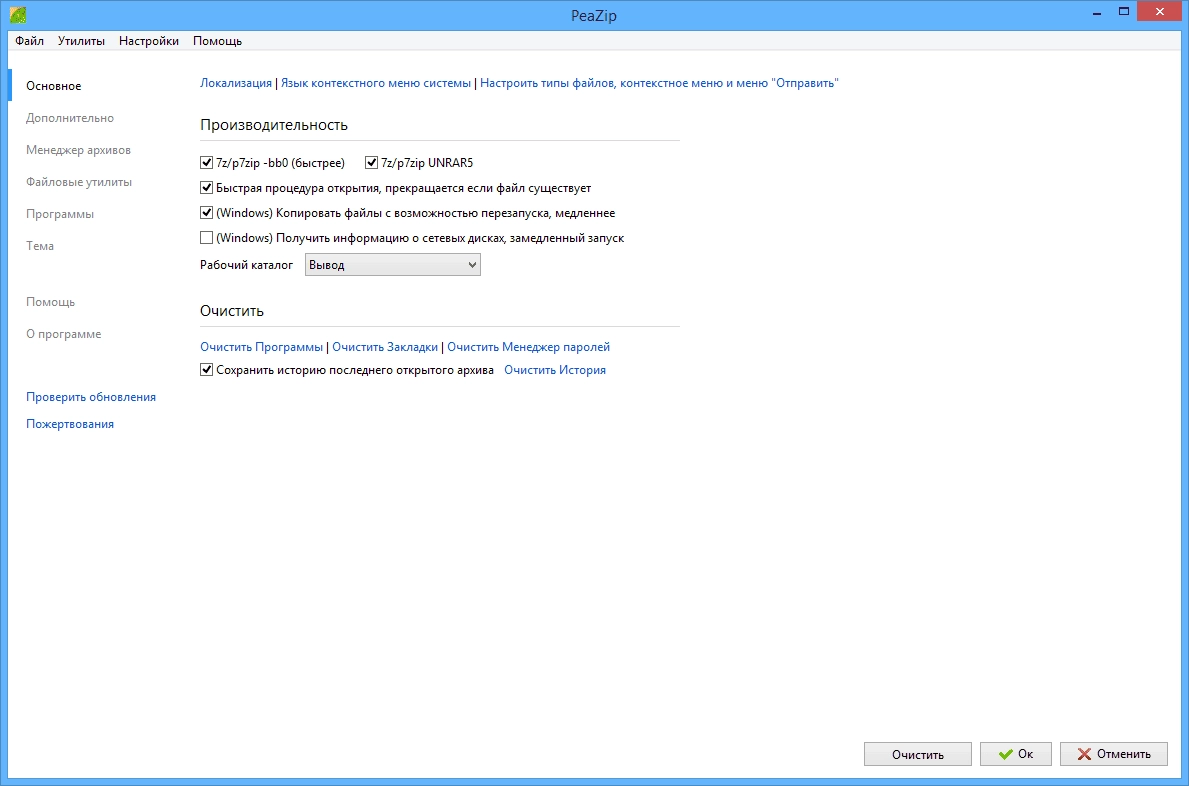This screenshot has width=1189, height=786.
Task: Open the Файл menu
Action: (30, 41)
